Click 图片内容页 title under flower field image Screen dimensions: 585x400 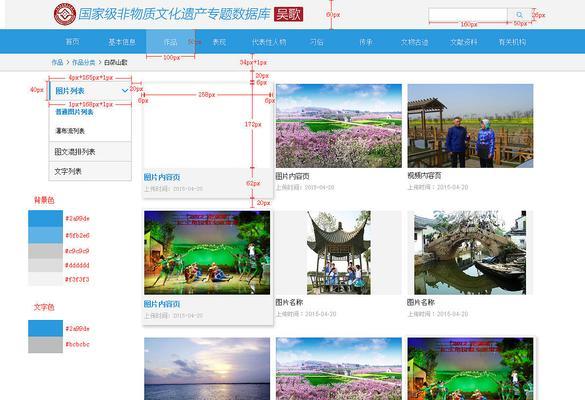coord(292,176)
